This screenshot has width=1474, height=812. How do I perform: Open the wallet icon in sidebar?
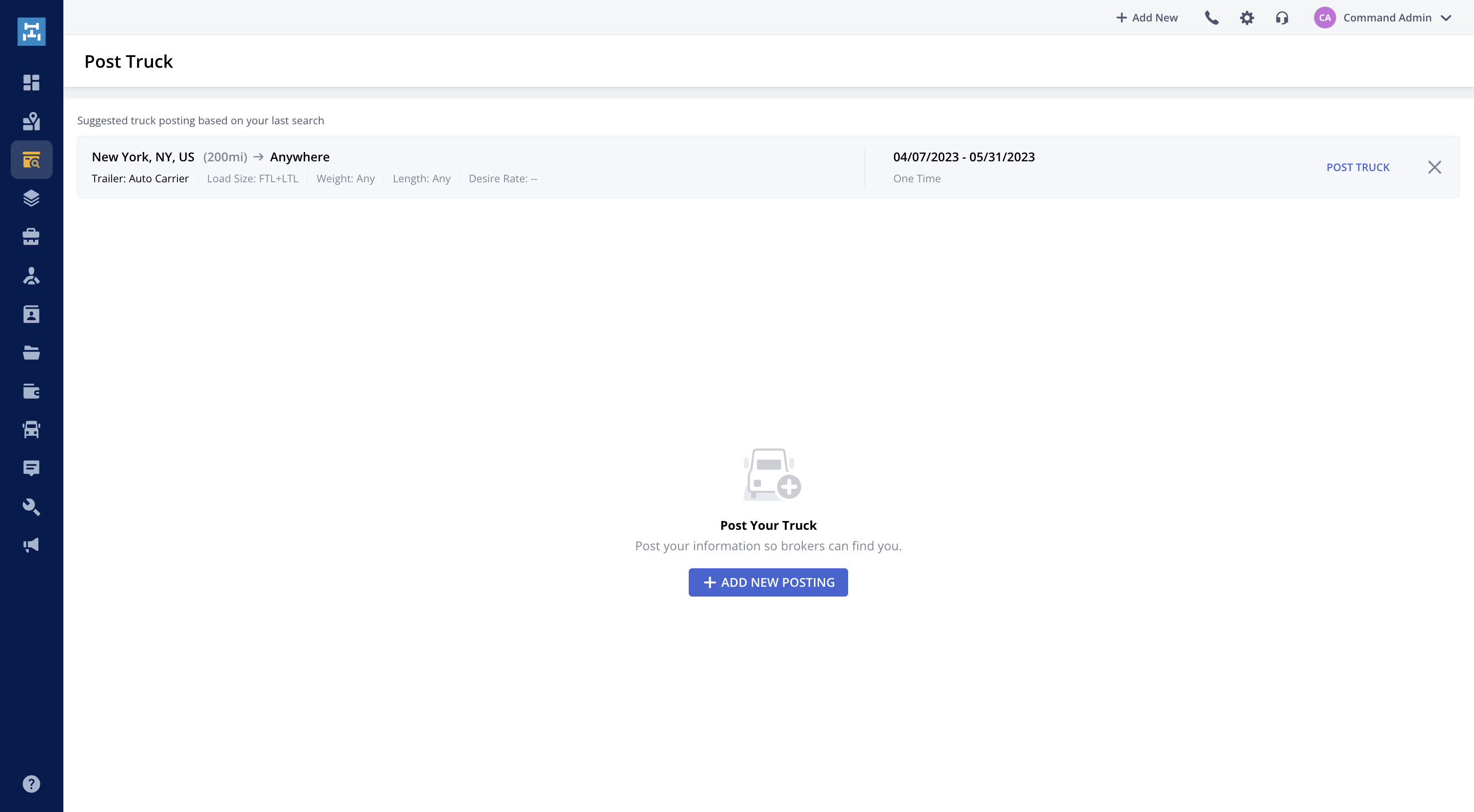[32, 391]
